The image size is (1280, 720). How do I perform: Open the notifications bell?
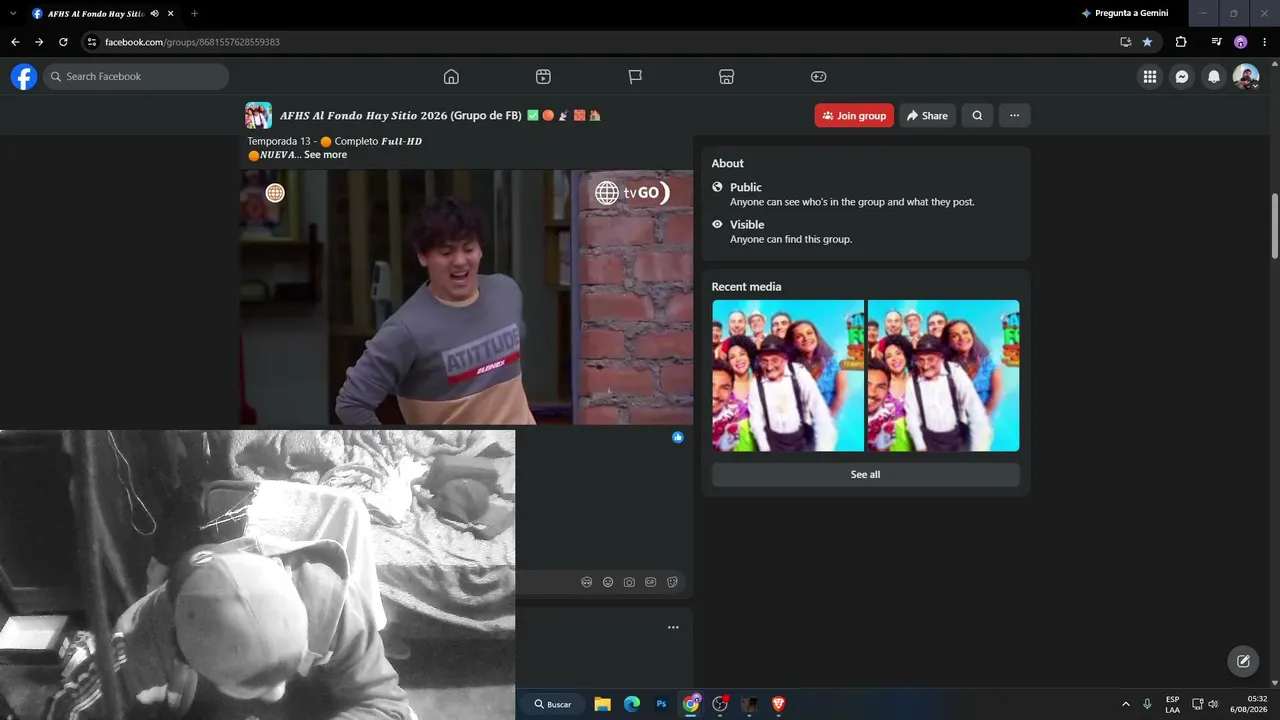[1214, 77]
